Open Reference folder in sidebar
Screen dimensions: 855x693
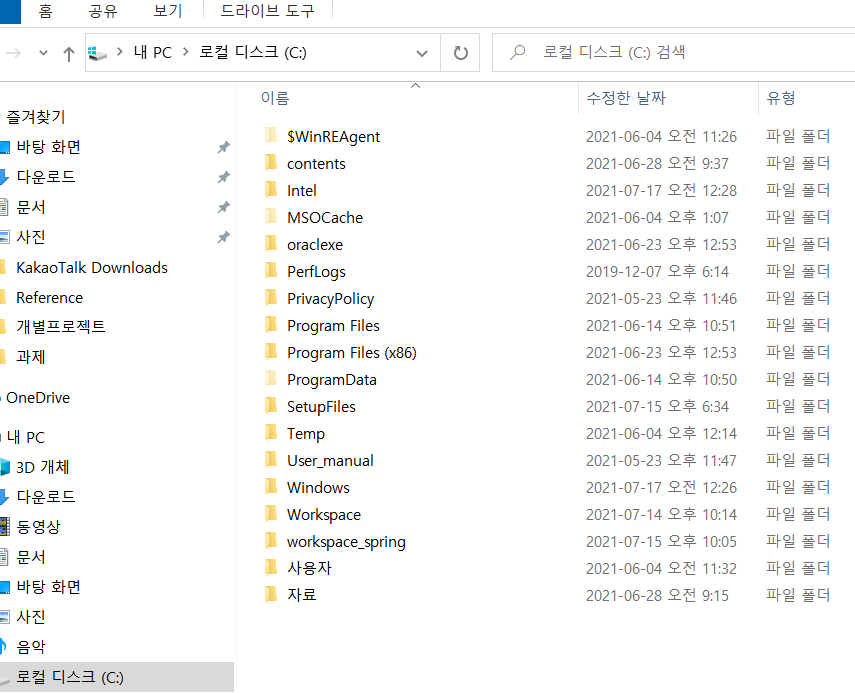point(50,298)
